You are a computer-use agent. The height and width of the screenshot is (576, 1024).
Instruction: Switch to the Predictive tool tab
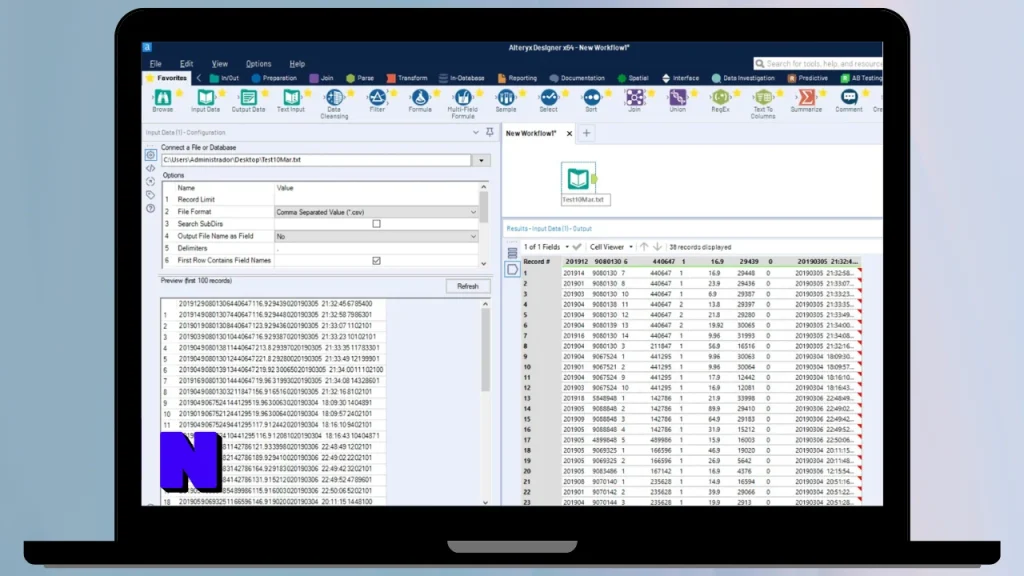point(807,78)
